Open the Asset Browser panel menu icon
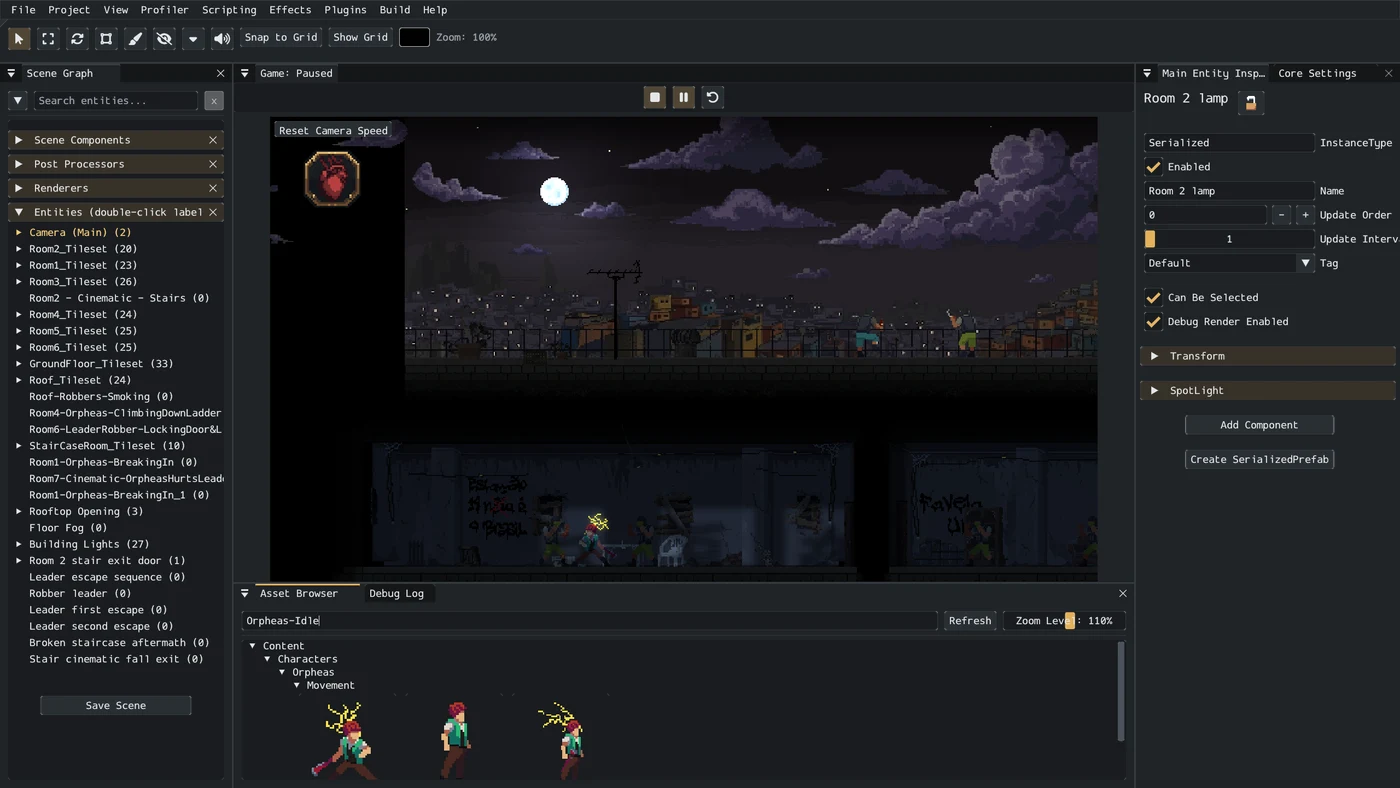1400x788 pixels. 245,593
